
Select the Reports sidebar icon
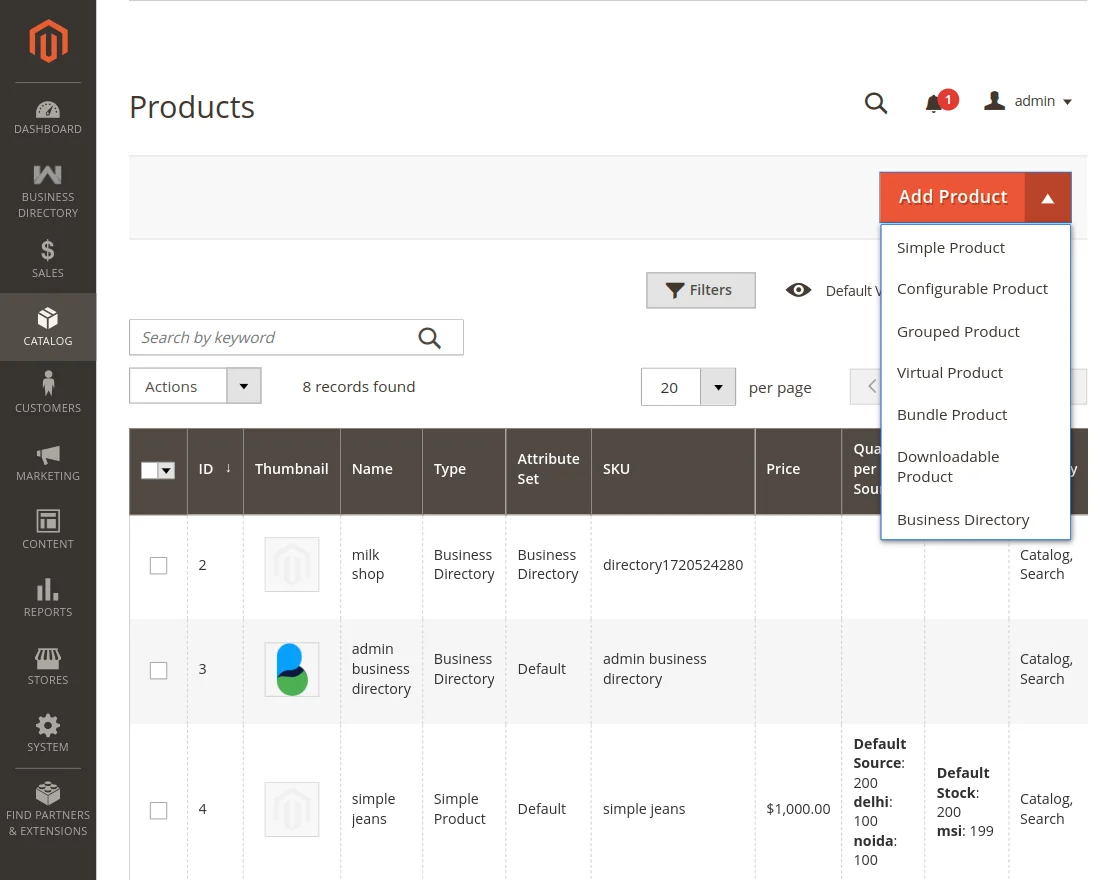coord(47,596)
